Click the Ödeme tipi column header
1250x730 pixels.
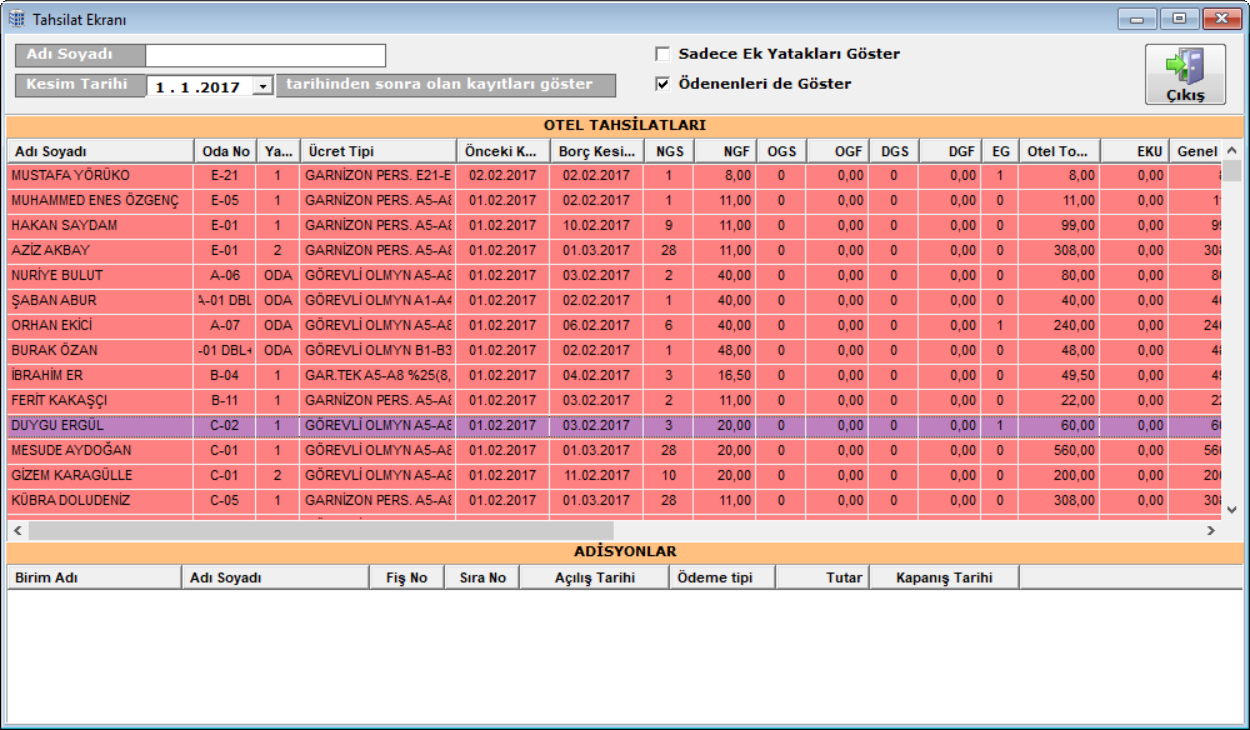coord(722,577)
